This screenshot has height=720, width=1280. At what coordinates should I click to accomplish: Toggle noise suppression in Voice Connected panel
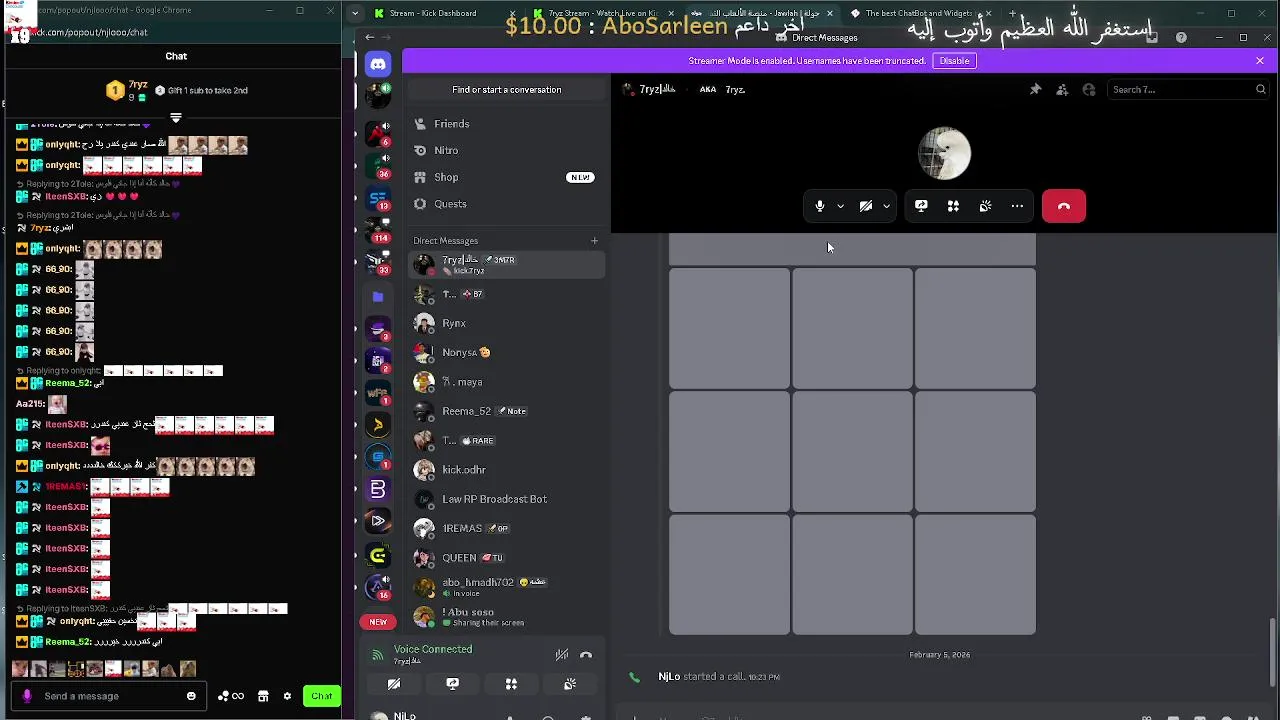point(562,655)
